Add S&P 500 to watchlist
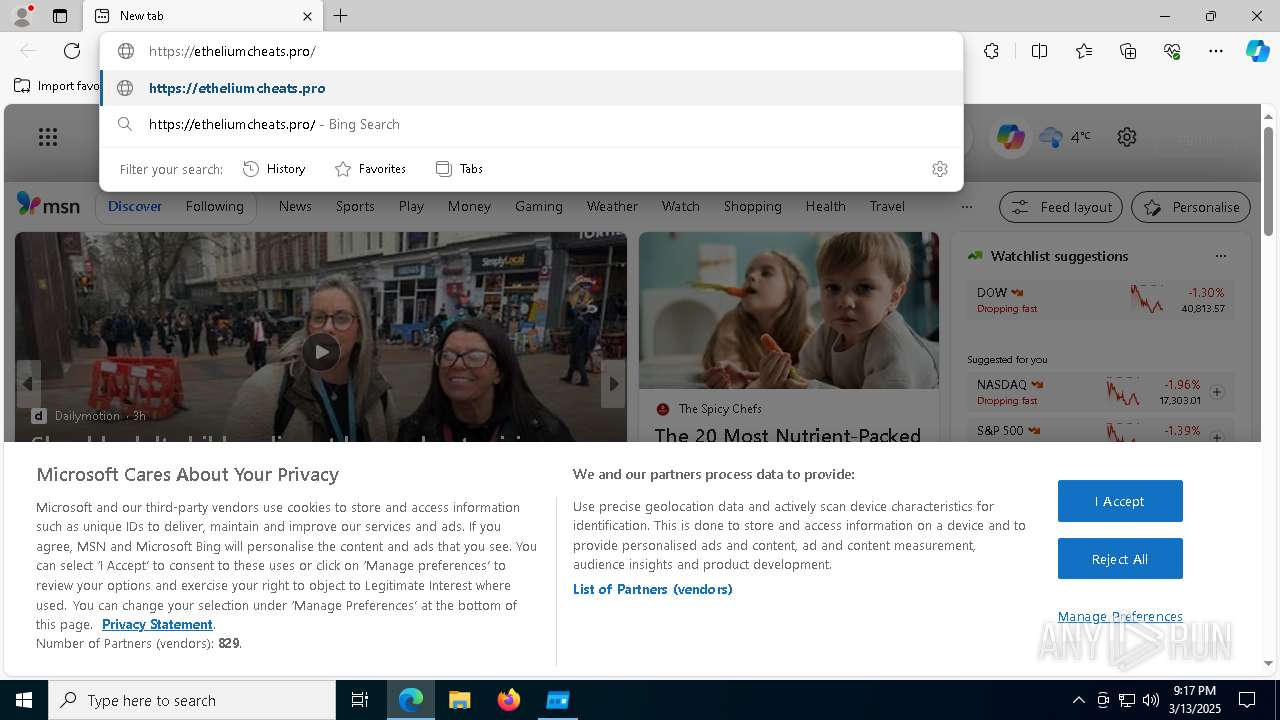This screenshot has height=720, width=1280. tap(1217, 436)
